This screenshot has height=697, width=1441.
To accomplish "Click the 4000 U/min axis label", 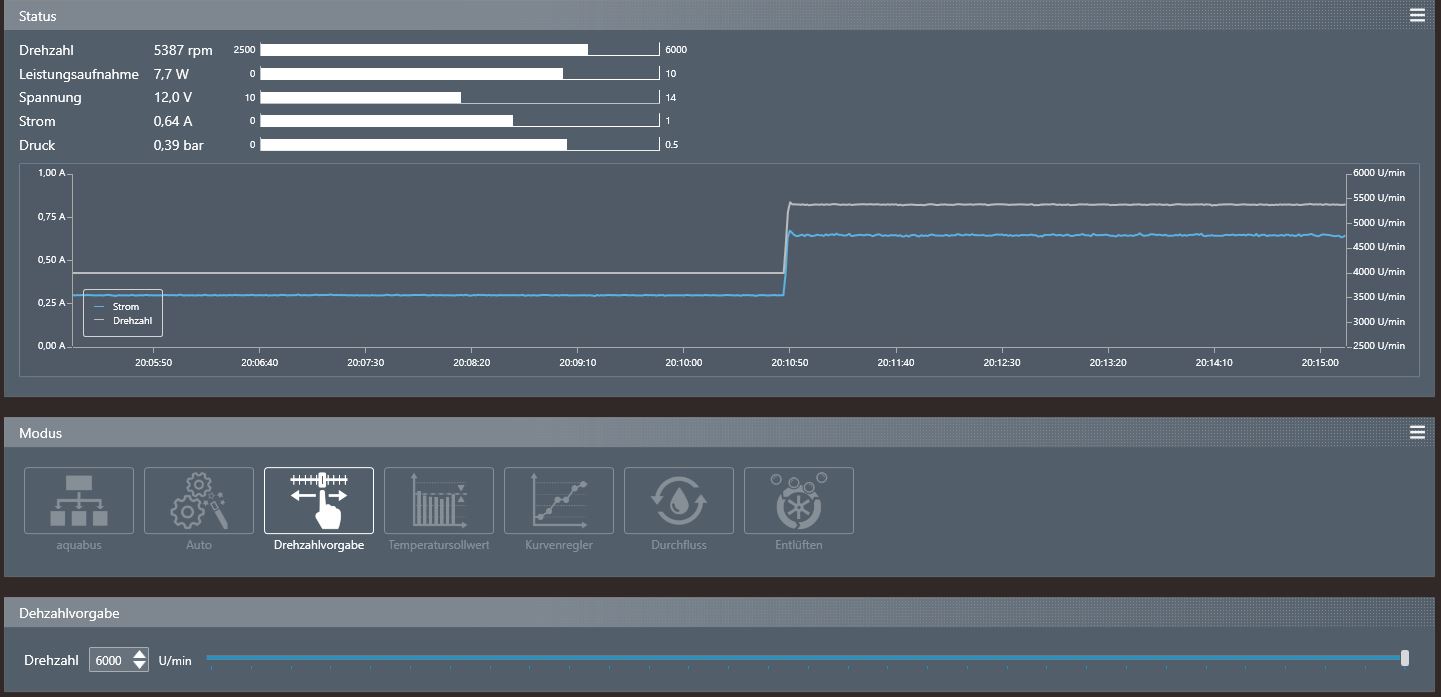I will (1379, 272).
